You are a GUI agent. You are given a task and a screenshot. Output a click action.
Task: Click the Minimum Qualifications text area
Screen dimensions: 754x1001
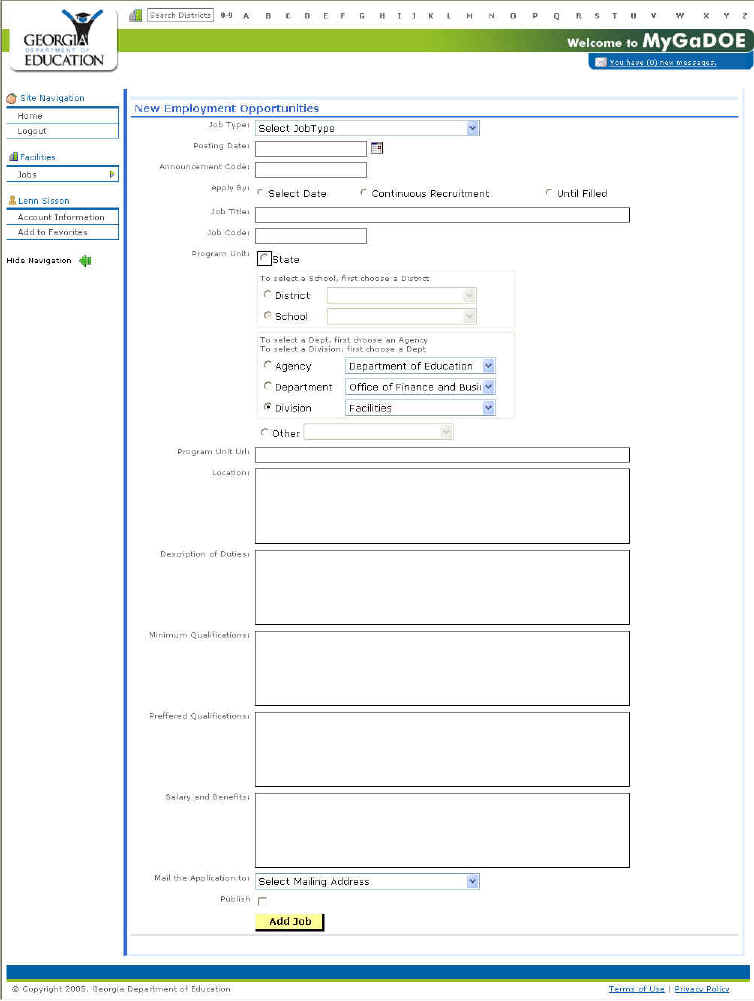coord(442,668)
